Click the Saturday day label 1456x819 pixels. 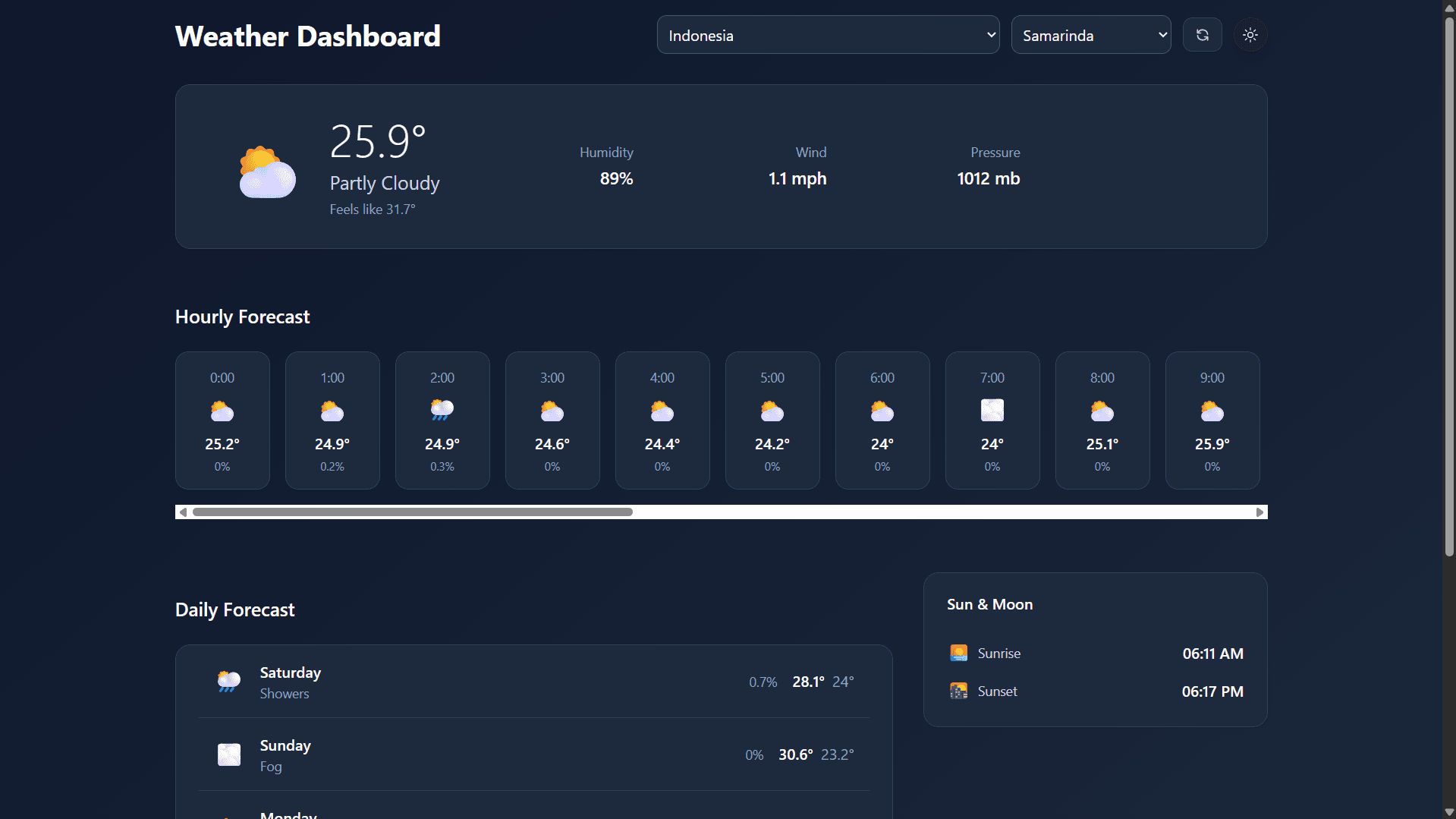pos(291,673)
